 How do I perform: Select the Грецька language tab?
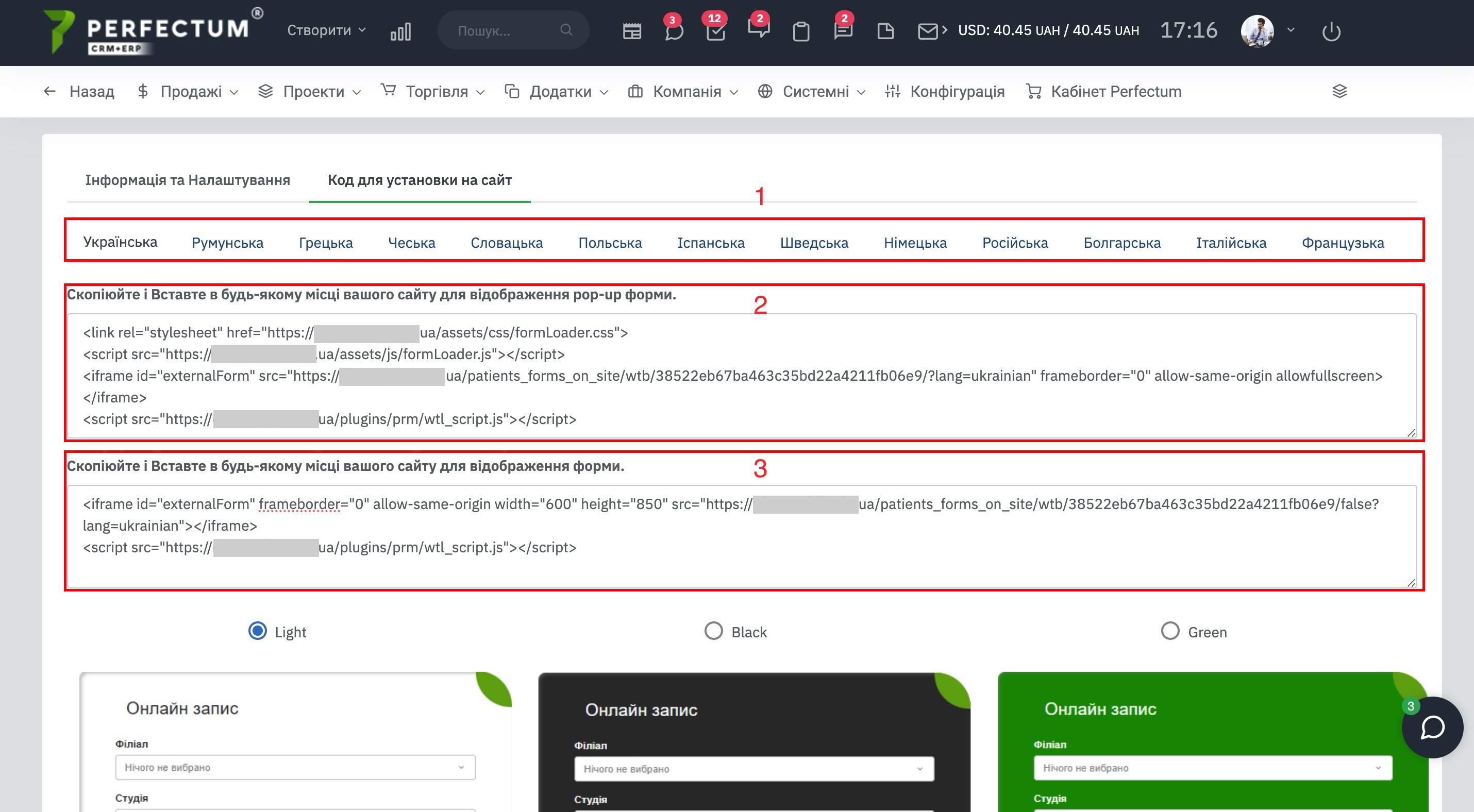pyautogui.click(x=326, y=243)
